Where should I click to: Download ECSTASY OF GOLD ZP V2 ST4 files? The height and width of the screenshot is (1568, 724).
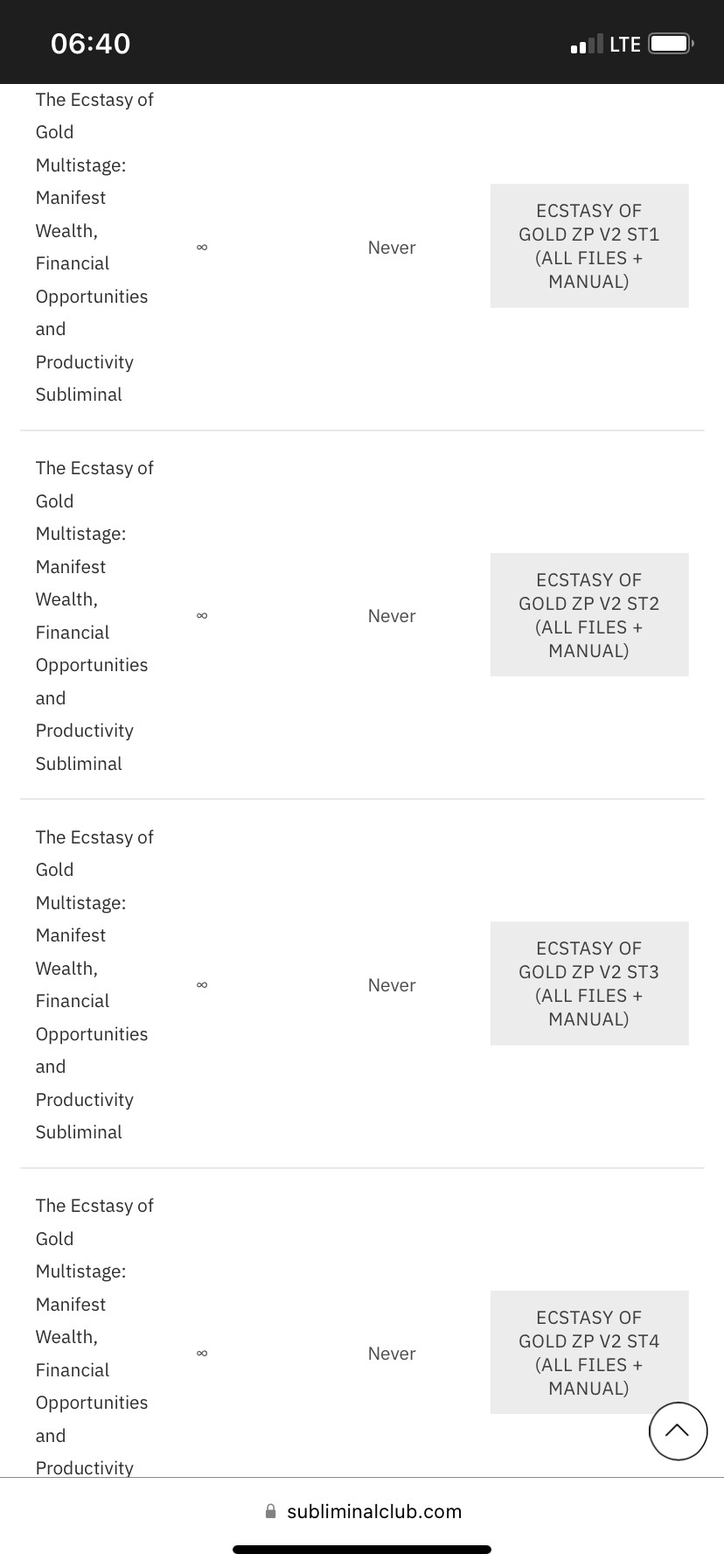click(589, 1352)
